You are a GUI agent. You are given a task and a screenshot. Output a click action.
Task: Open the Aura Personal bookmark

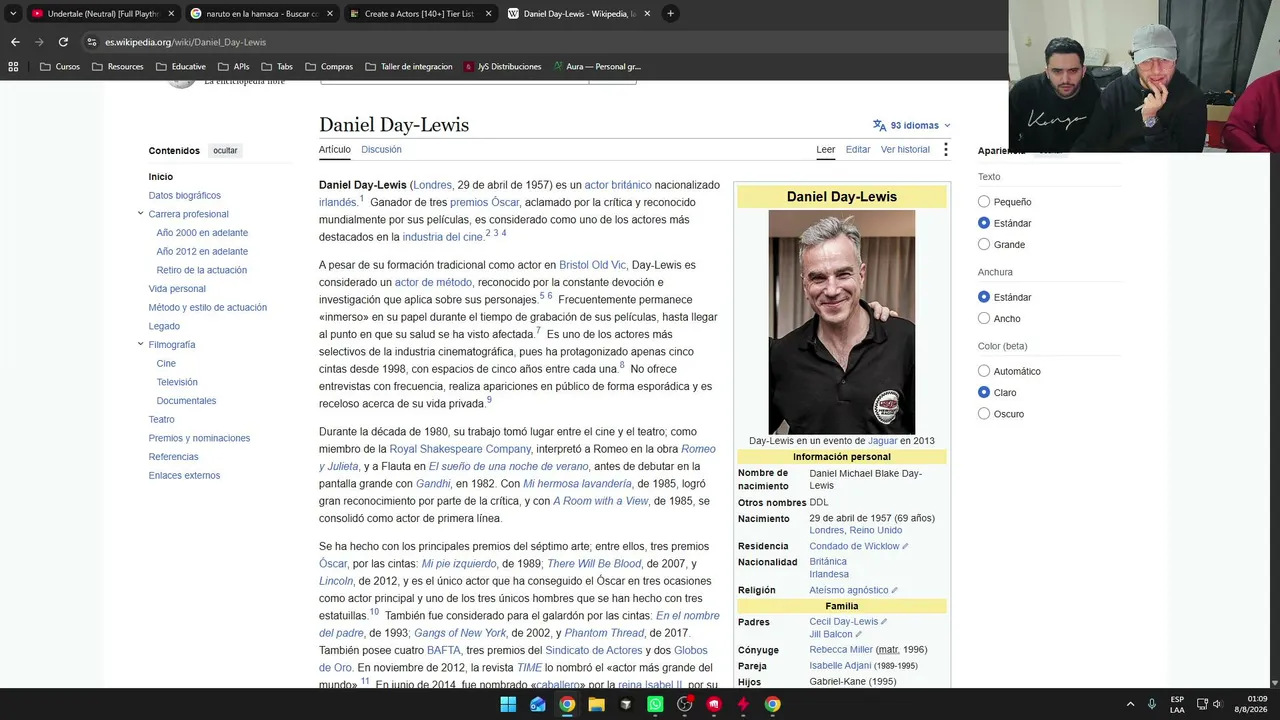596,67
